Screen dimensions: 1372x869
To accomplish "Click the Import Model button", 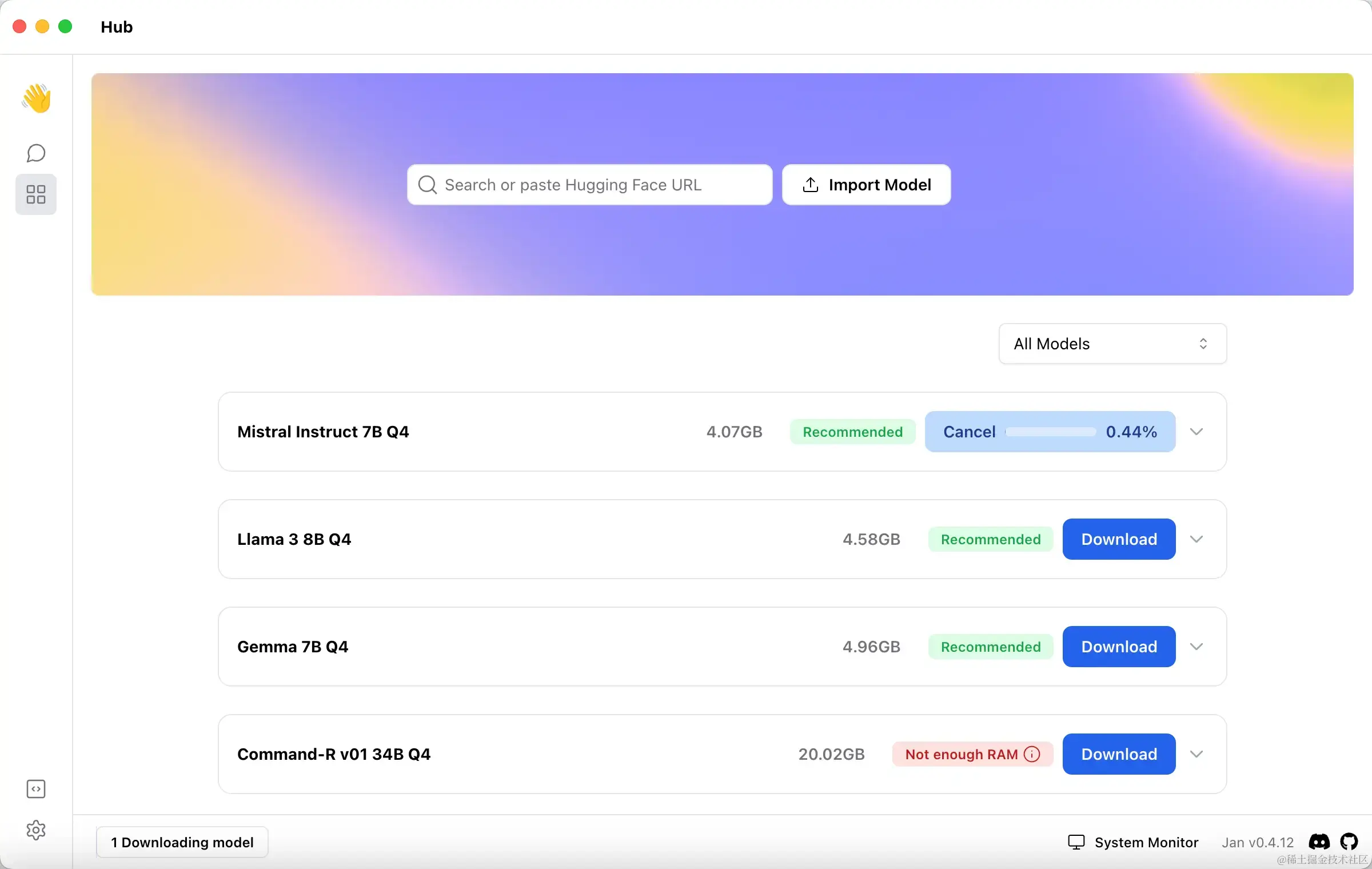I will [x=866, y=185].
